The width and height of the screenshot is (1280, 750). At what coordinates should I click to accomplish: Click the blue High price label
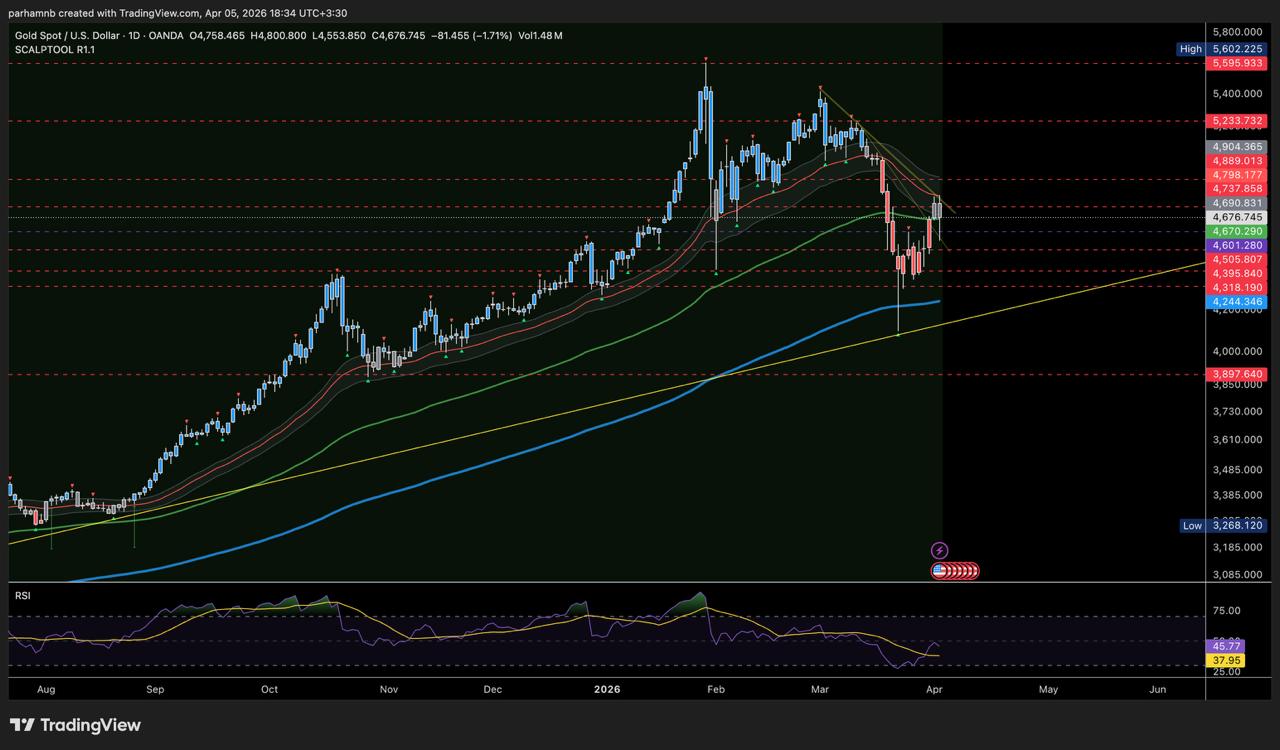1191,48
